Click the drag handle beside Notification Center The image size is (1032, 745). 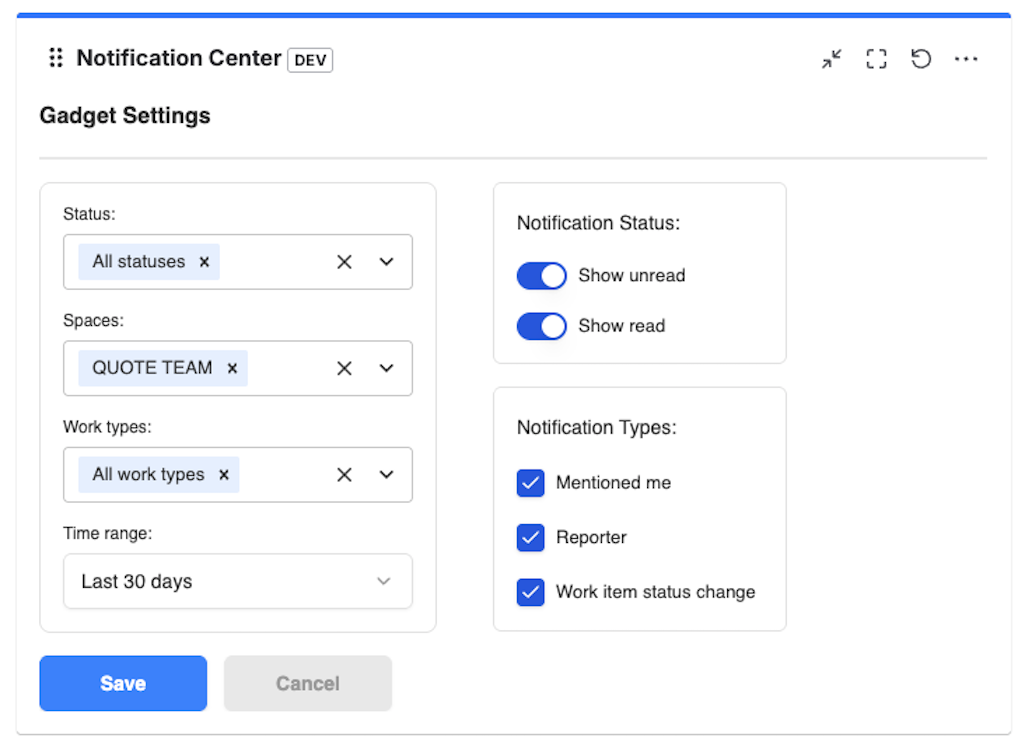pos(56,58)
